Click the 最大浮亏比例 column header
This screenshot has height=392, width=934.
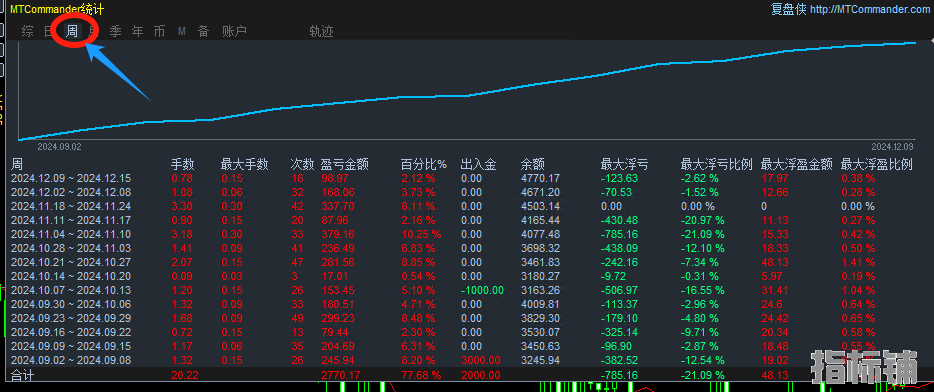click(717, 164)
